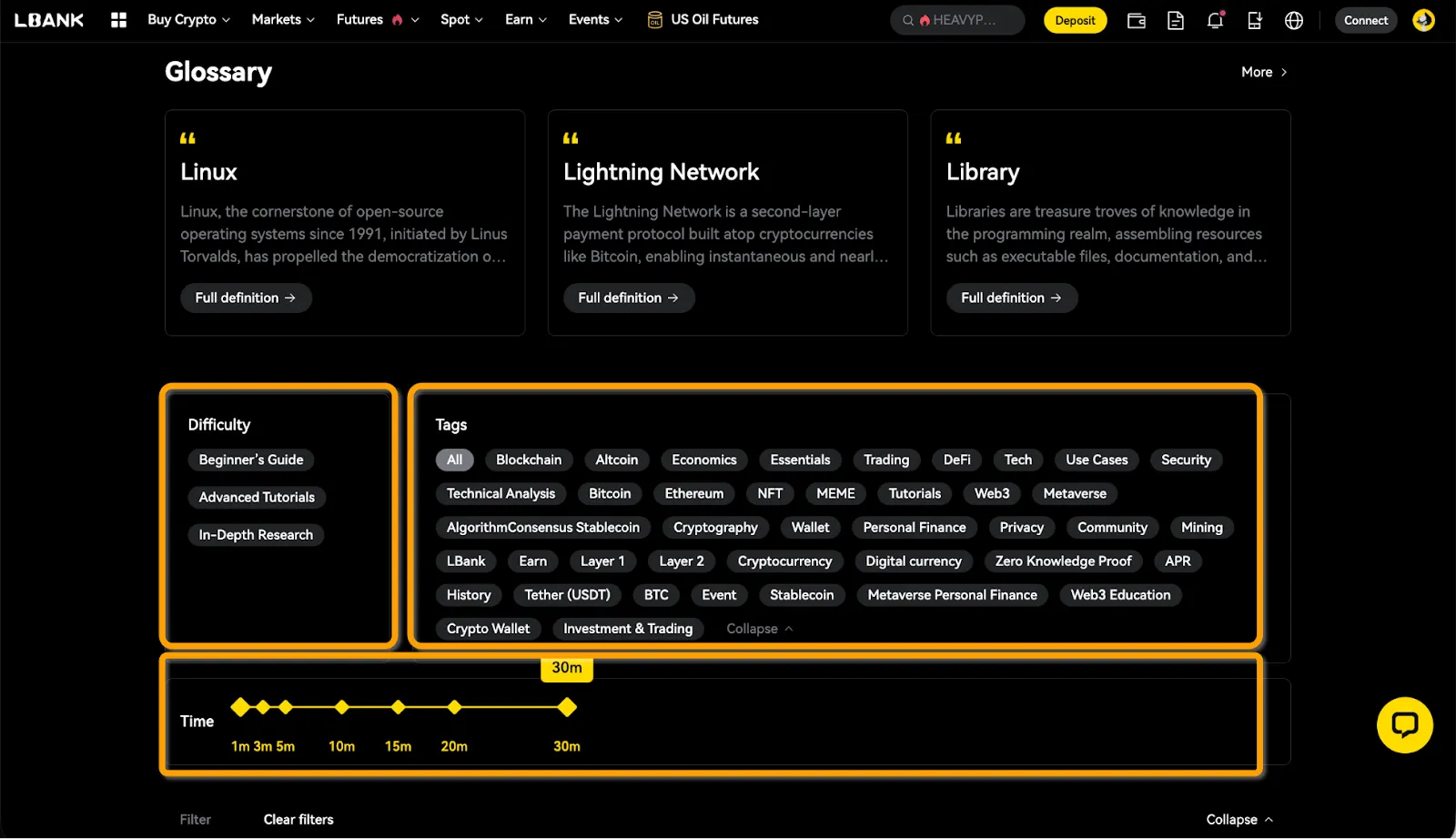Screen dimensions: 1456x839
Task: Toggle the Zero Knowledge Proof tag
Action: (x=1063, y=561)
